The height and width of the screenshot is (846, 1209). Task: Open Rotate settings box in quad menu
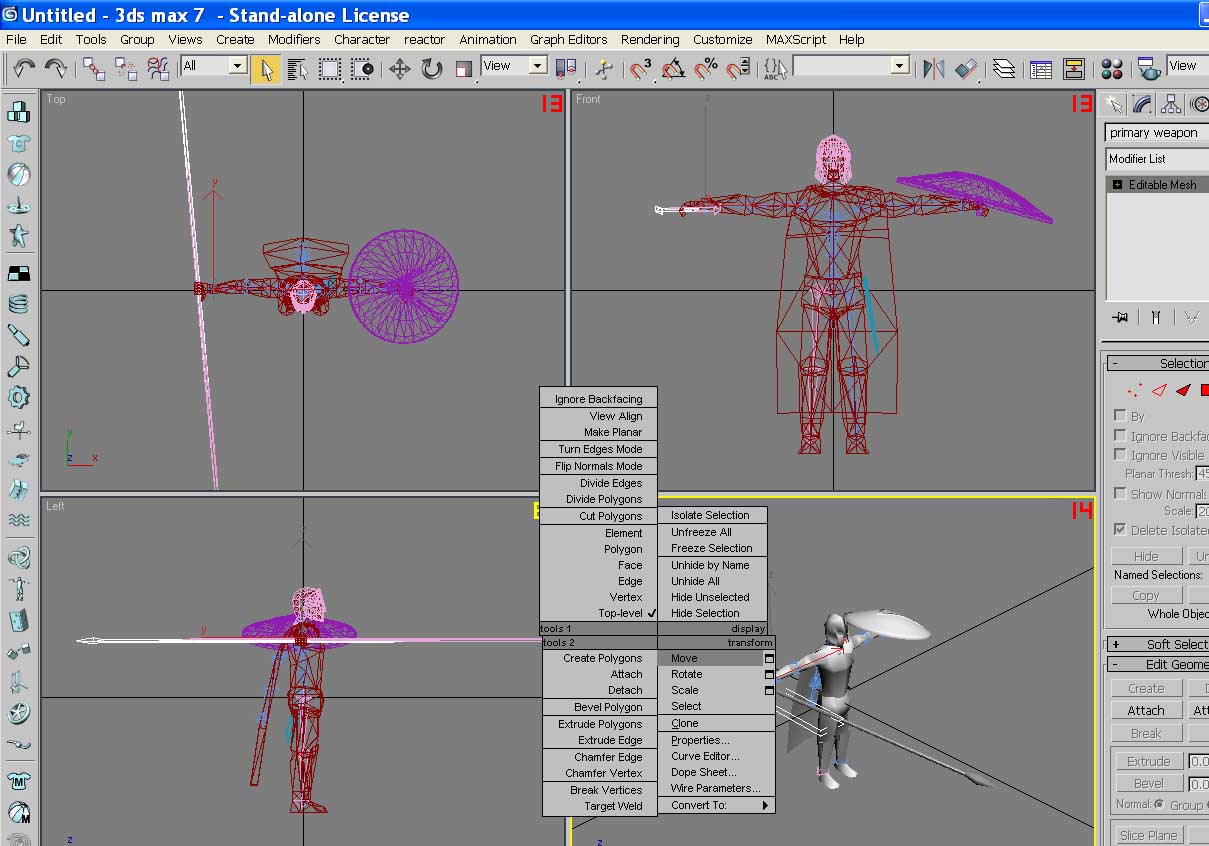pos(769,674)
